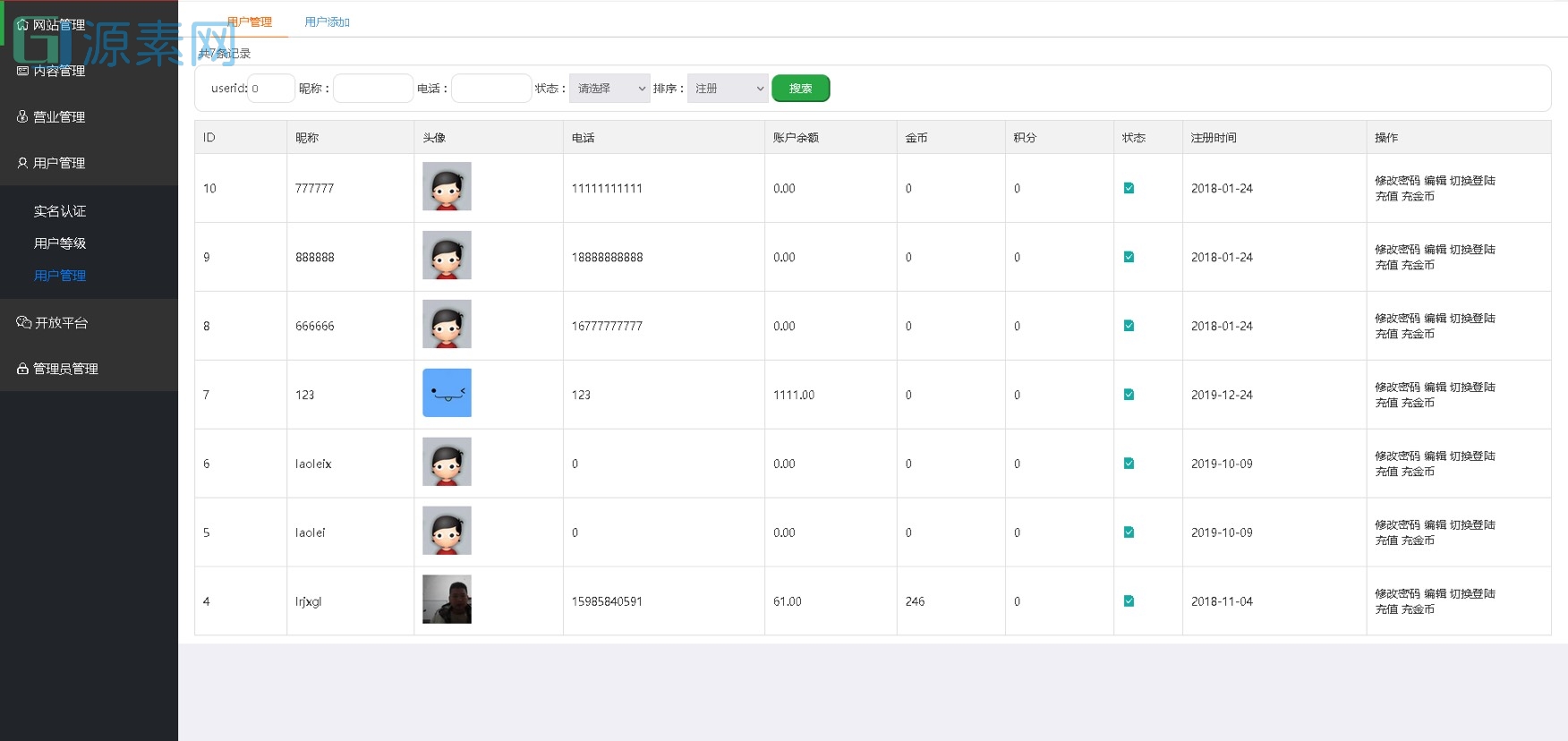Click the 营业管理 money bag icon

tap(22, 116)
